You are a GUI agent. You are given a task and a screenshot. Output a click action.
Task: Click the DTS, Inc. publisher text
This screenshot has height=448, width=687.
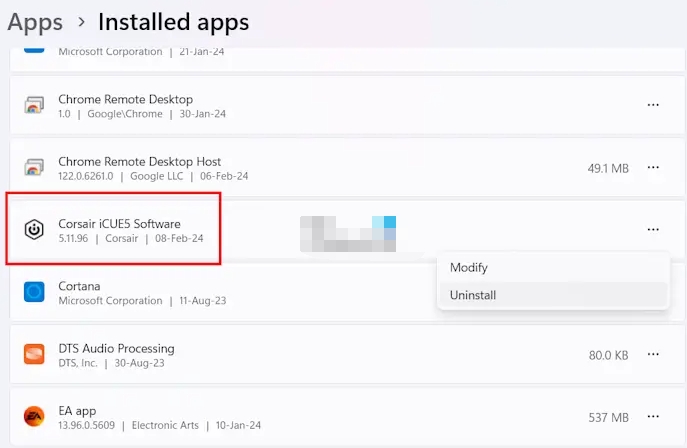click(78, 363)
